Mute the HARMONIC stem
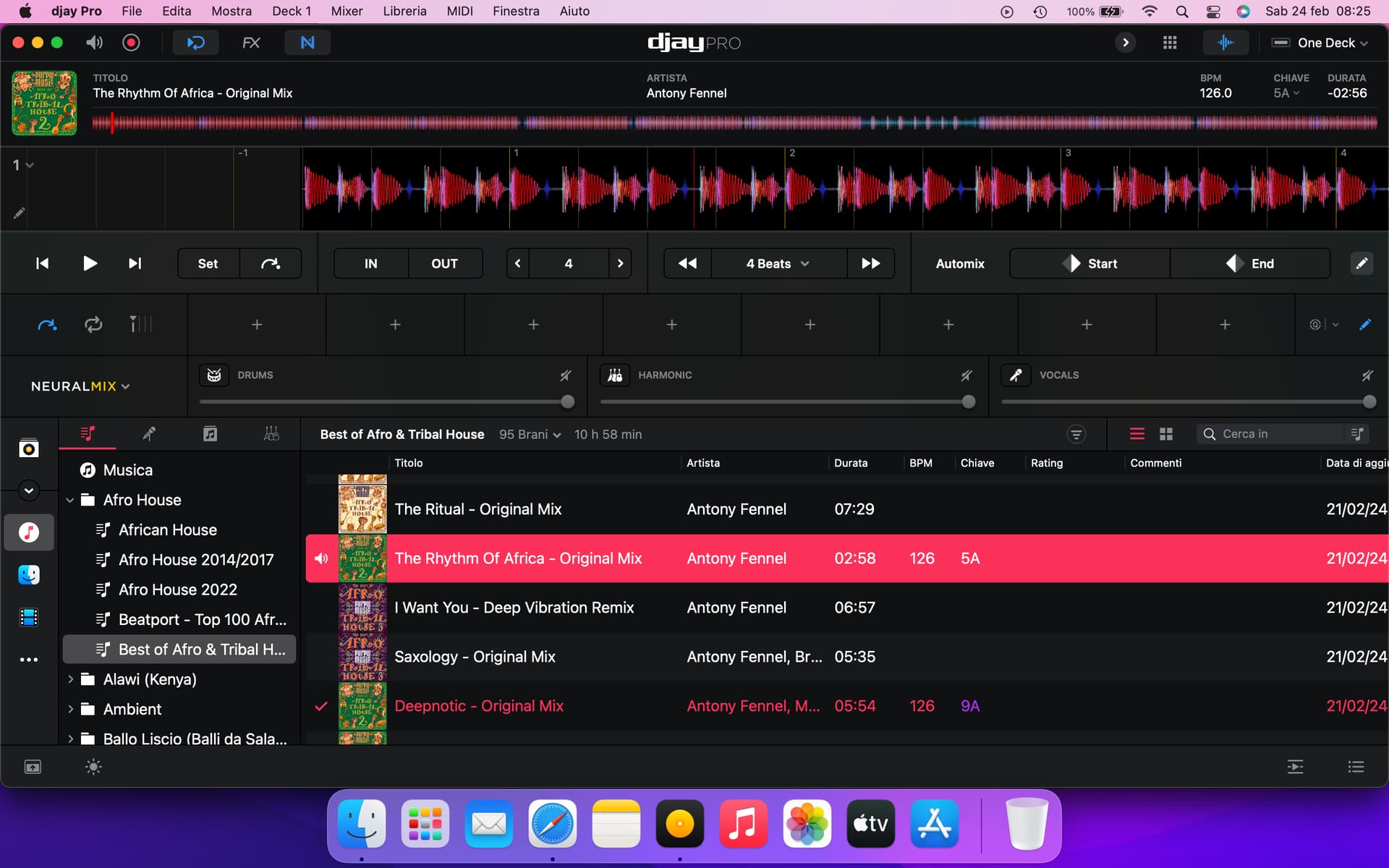 (x=967, y=375)
